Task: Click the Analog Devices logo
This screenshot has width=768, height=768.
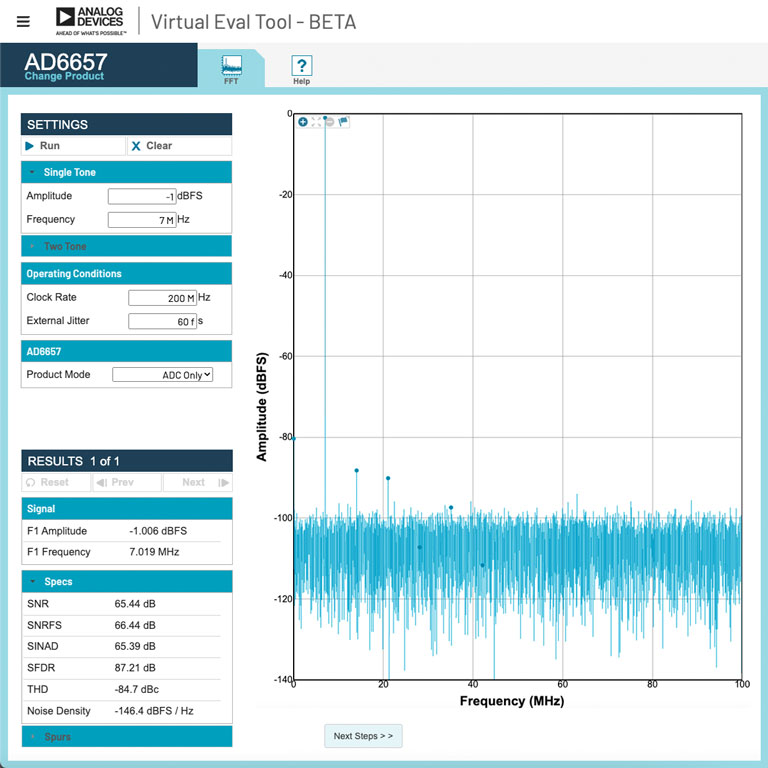Action: click(90, 21)
